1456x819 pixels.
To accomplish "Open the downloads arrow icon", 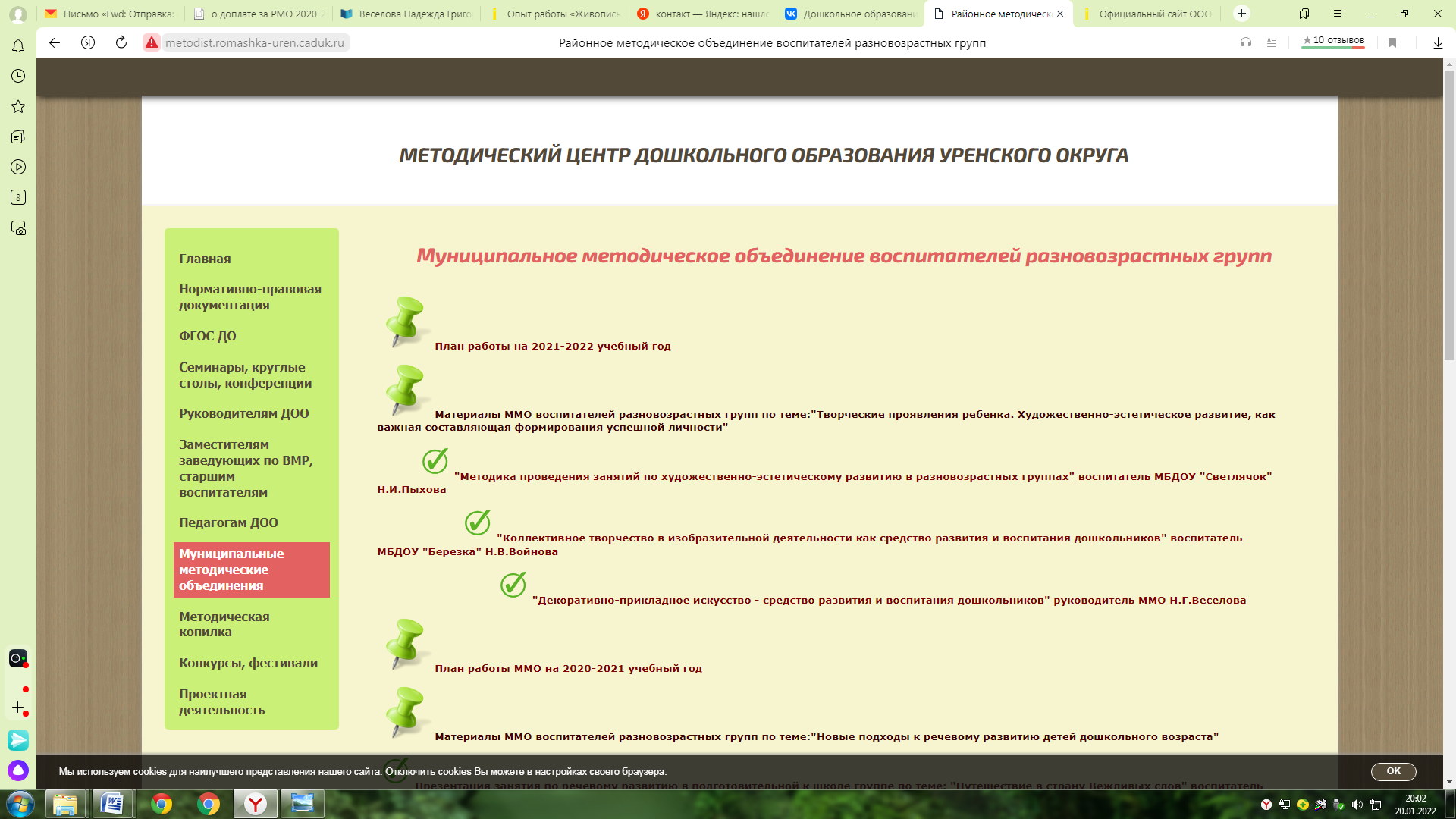I will [x=1437, y=42].
